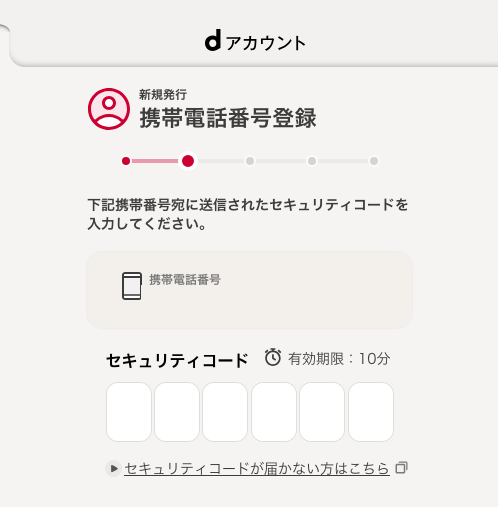The height and width of the screenshot is (507, 498).
Task: Select the sixth security code digit box
Action: tap(371, 412)
